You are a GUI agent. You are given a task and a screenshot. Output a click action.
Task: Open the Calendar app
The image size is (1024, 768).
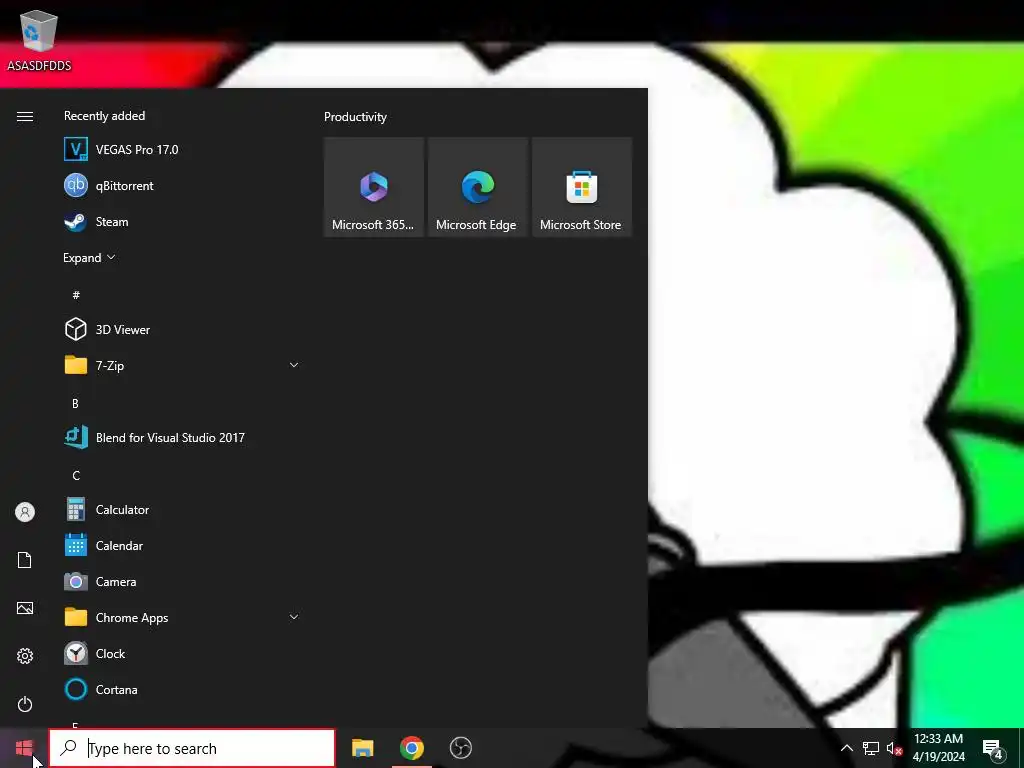[x=183, y=546]
